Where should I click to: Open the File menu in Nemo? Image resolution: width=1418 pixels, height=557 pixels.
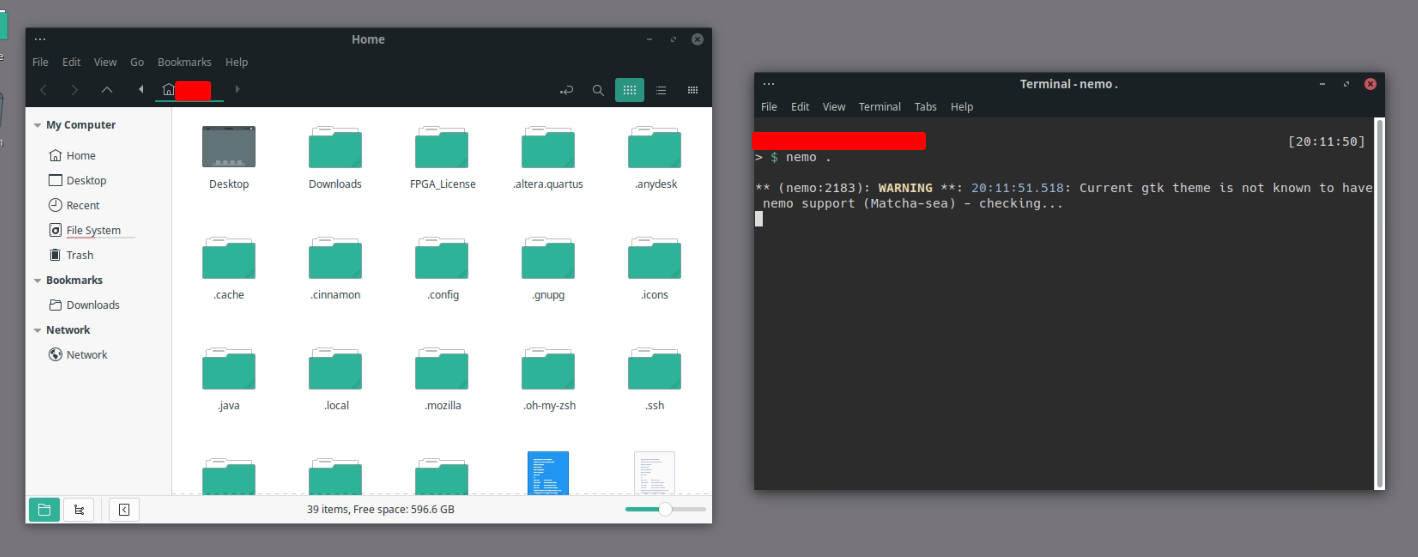tap(40, 62)
